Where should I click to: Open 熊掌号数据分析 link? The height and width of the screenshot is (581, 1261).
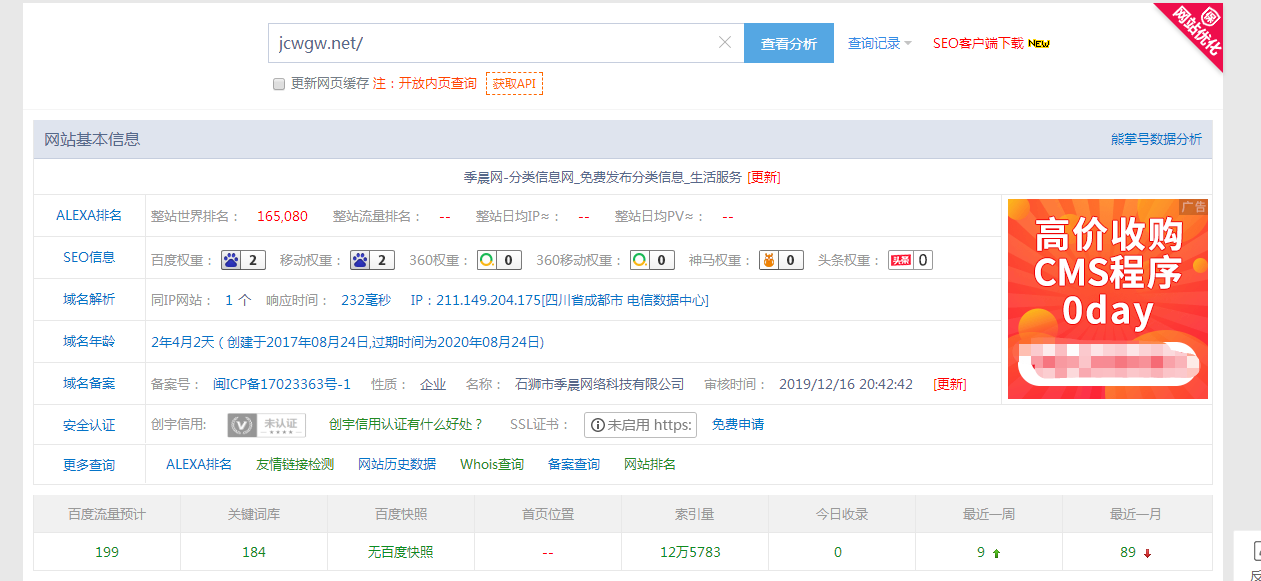click(1156, 140)
